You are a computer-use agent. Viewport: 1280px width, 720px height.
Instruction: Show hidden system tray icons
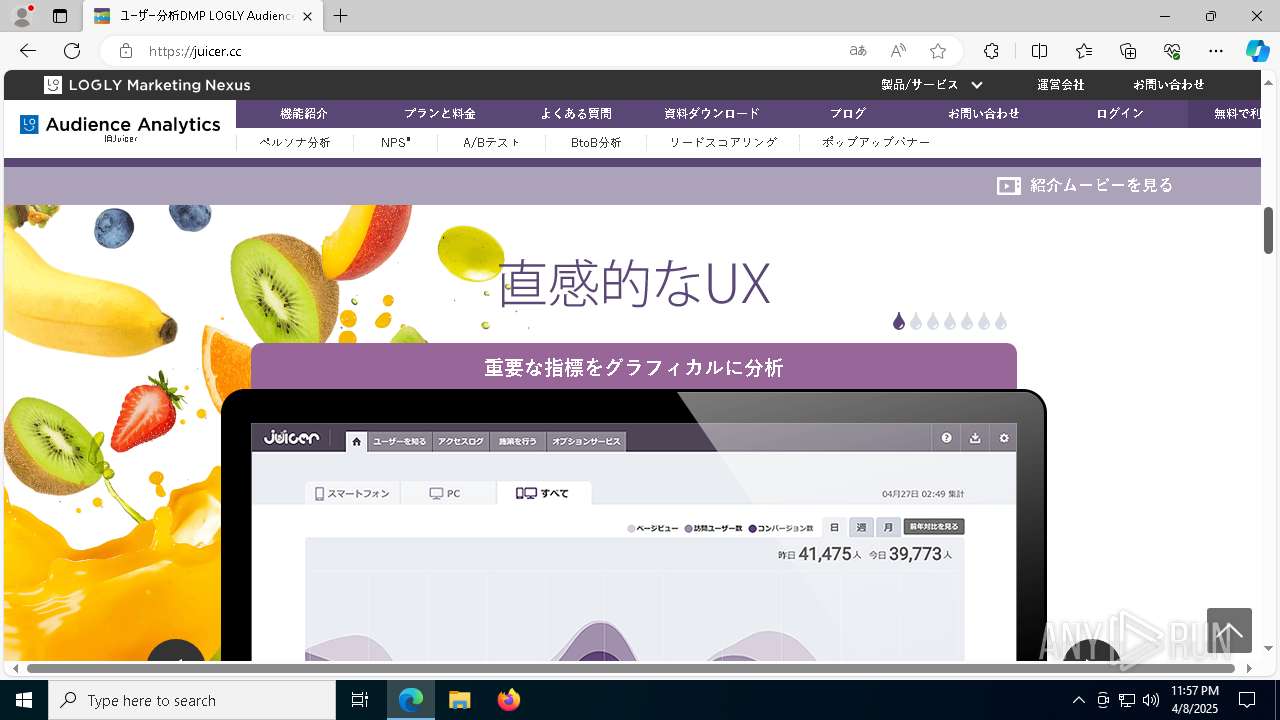coord(1078,700)
